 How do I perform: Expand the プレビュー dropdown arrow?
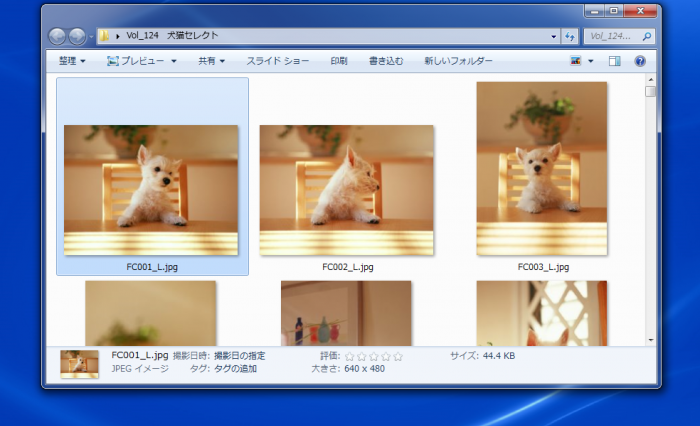point(174,61)
